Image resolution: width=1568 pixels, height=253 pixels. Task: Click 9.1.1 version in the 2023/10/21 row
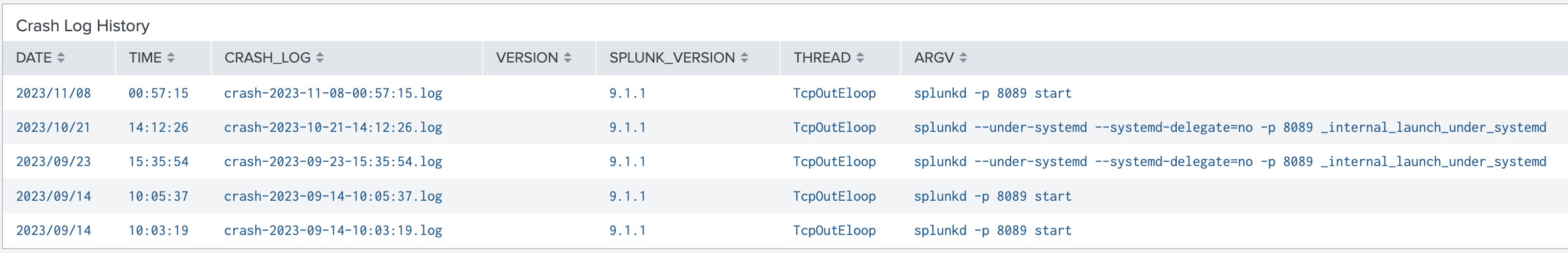pyautogui.click(x=627, y=127)
